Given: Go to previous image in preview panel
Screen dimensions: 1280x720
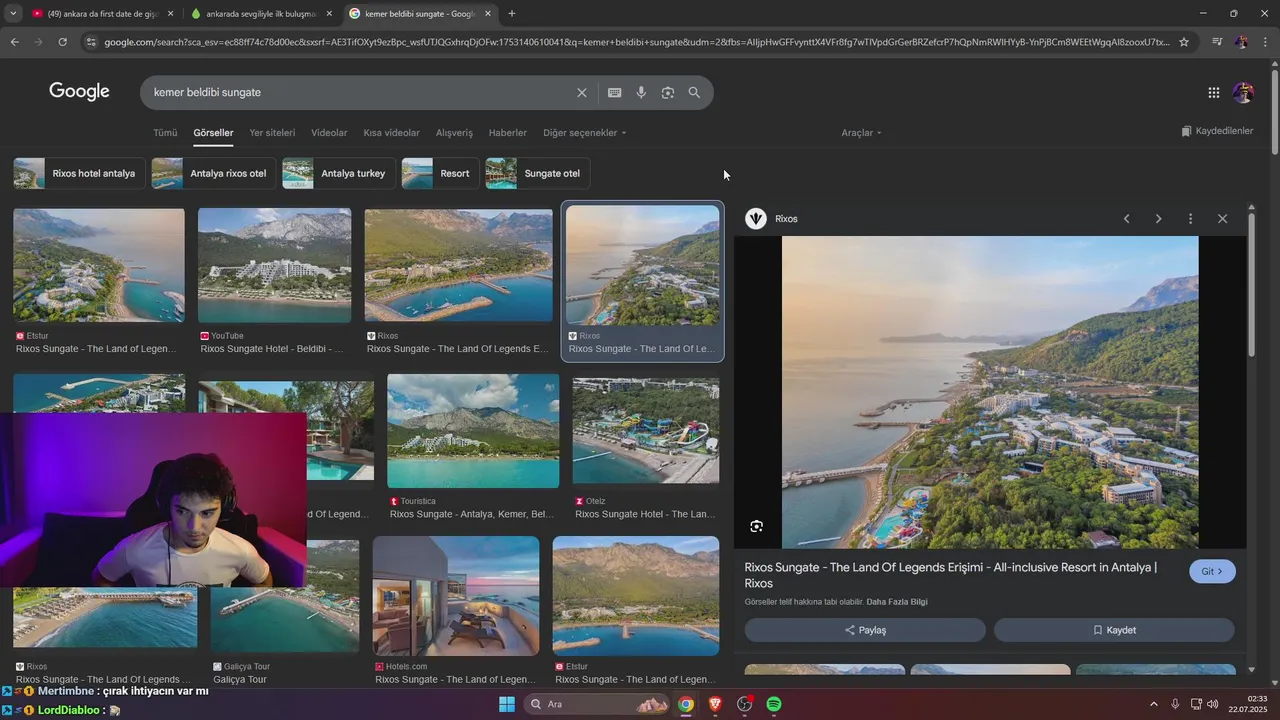Looking at the screenshot, I should tap(1126, 219).
